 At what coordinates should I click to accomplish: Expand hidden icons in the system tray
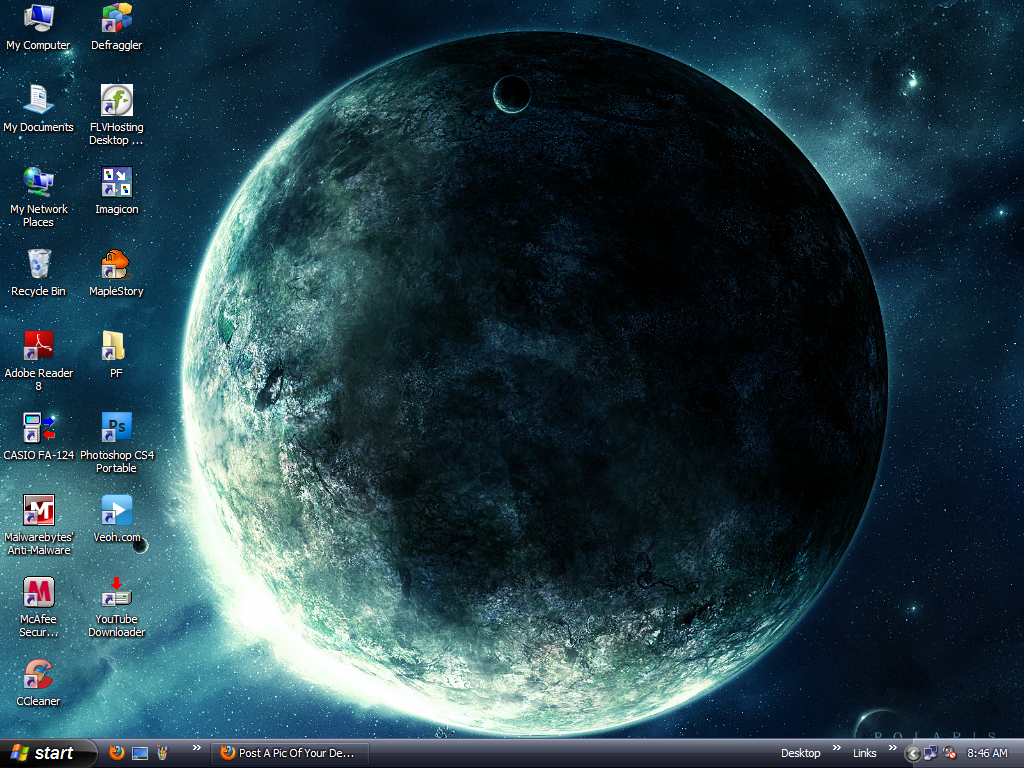pos(912,753)
